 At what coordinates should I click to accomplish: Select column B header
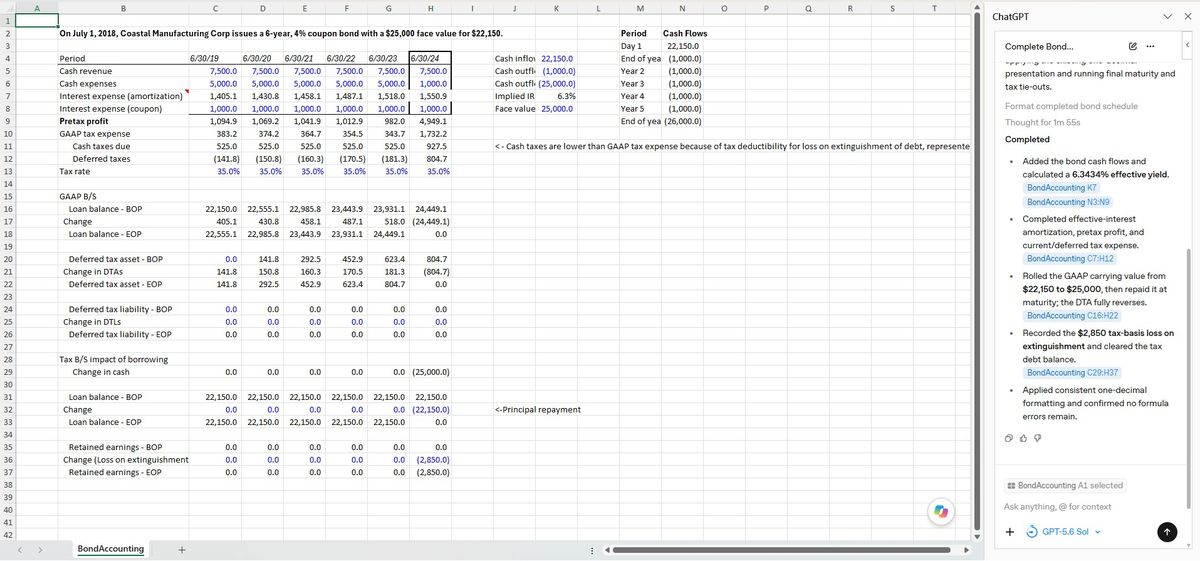[x=123, y=9]
